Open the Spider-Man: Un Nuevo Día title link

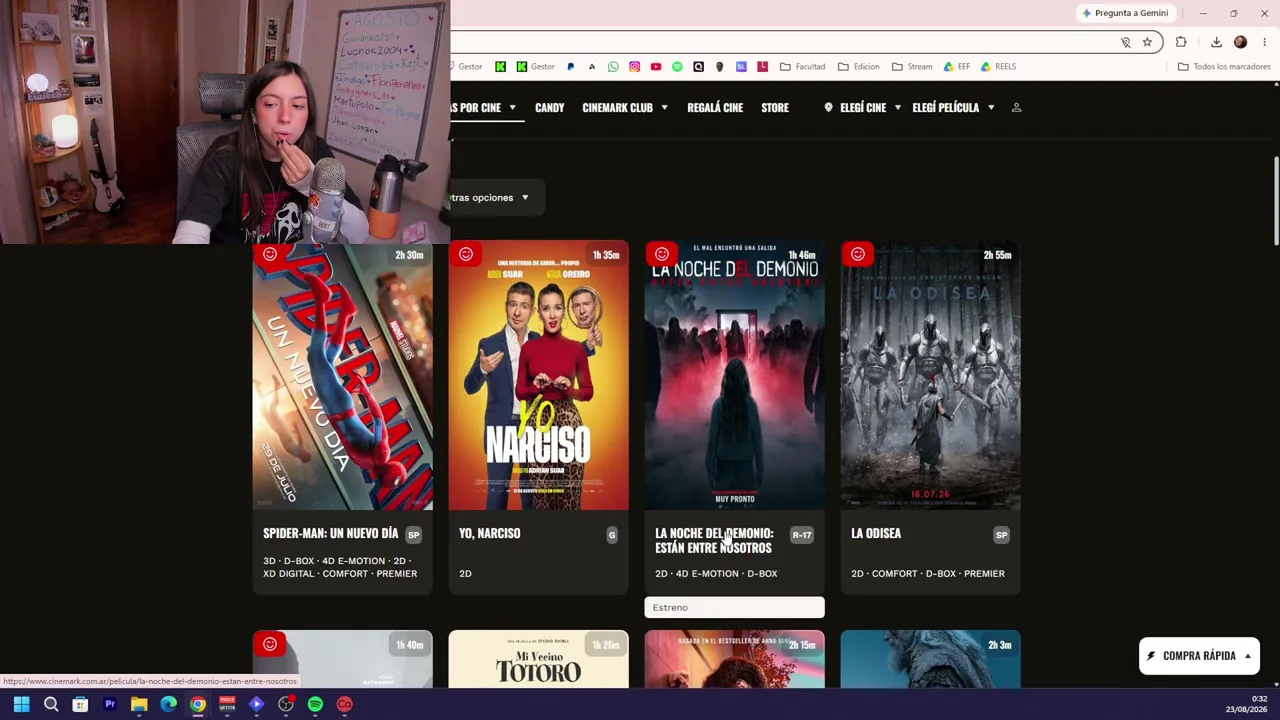click(330, 534)
